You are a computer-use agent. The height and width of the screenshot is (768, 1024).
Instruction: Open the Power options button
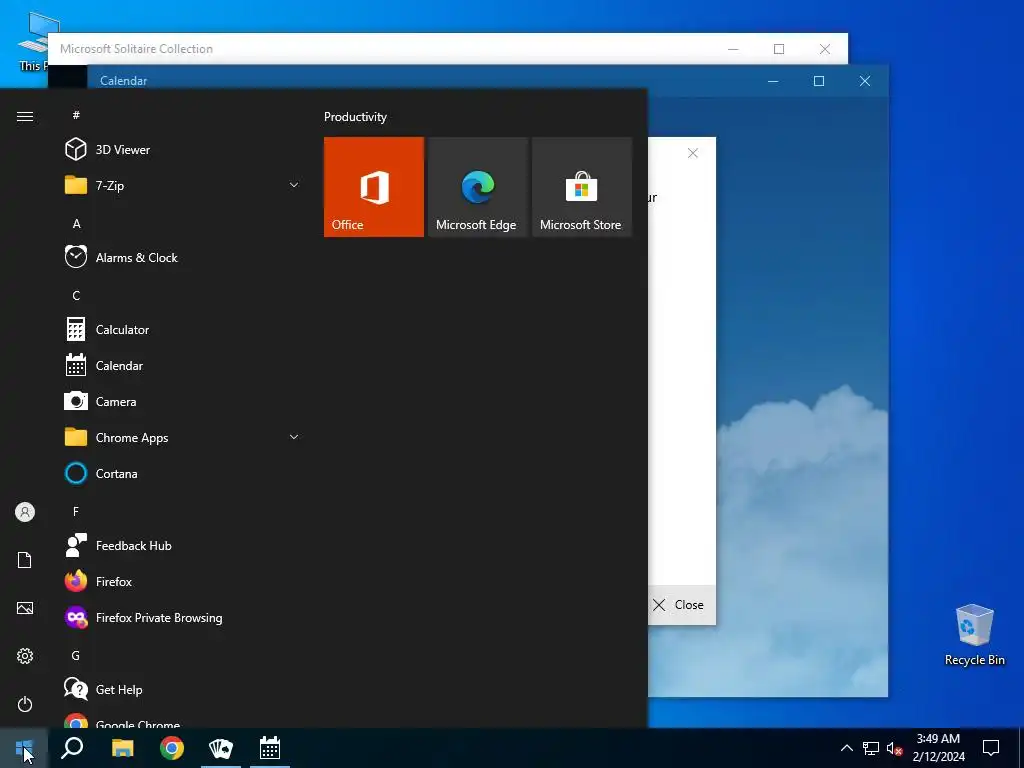pos(25,704)
